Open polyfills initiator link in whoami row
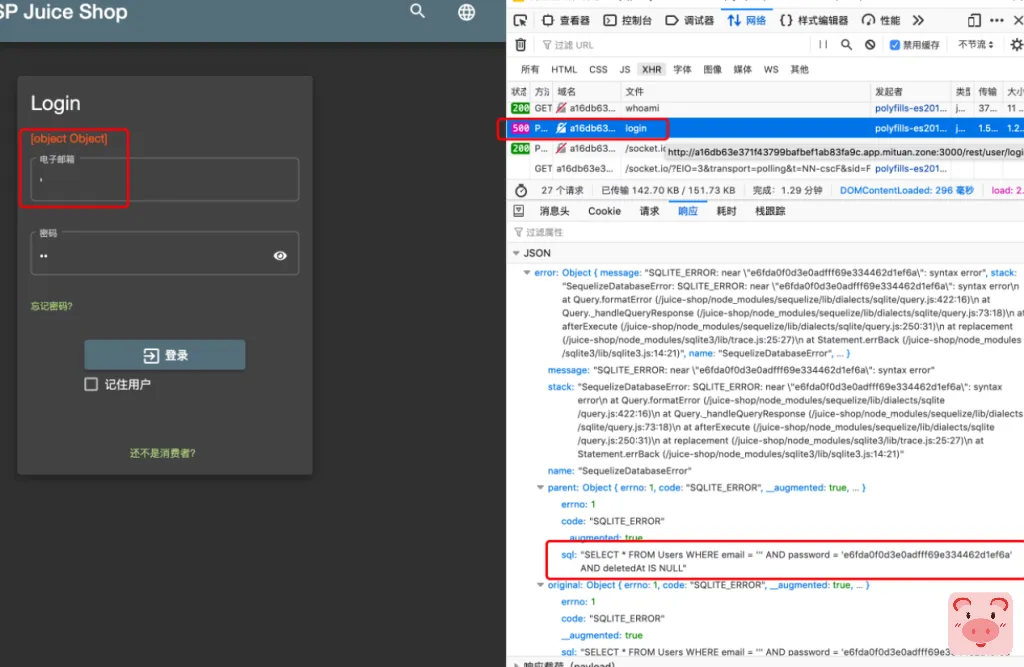This screenshot has width=1024, height=667. [x=910, y=108]
